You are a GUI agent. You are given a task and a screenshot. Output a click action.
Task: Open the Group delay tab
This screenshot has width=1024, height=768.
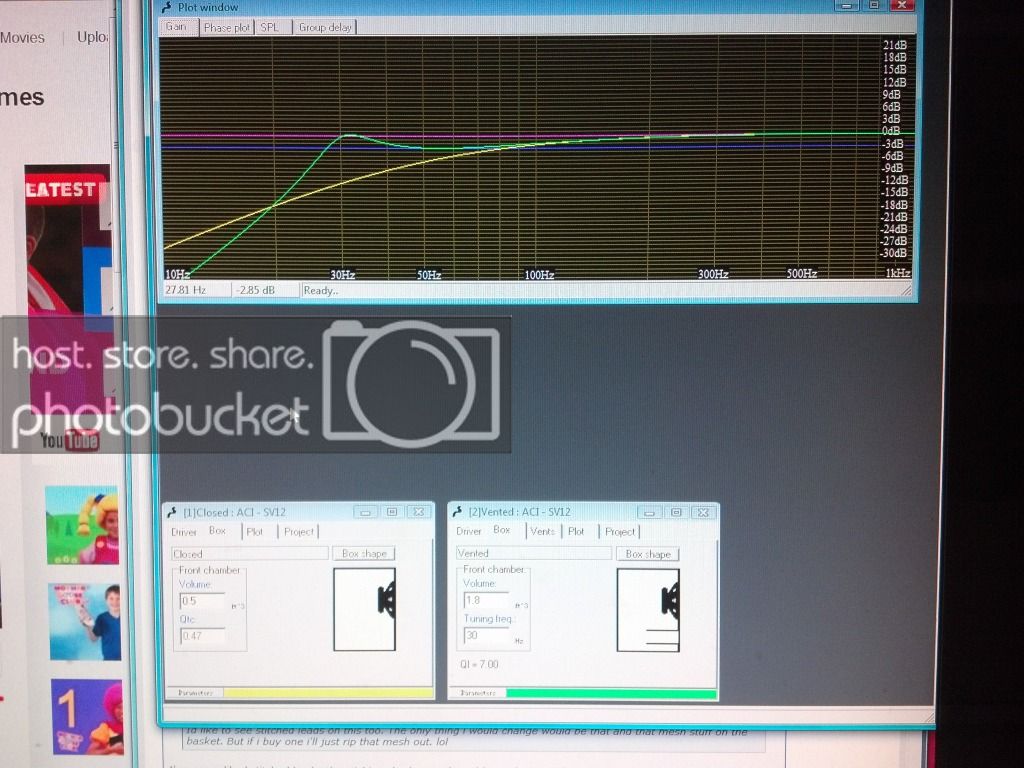coord(325,27)
